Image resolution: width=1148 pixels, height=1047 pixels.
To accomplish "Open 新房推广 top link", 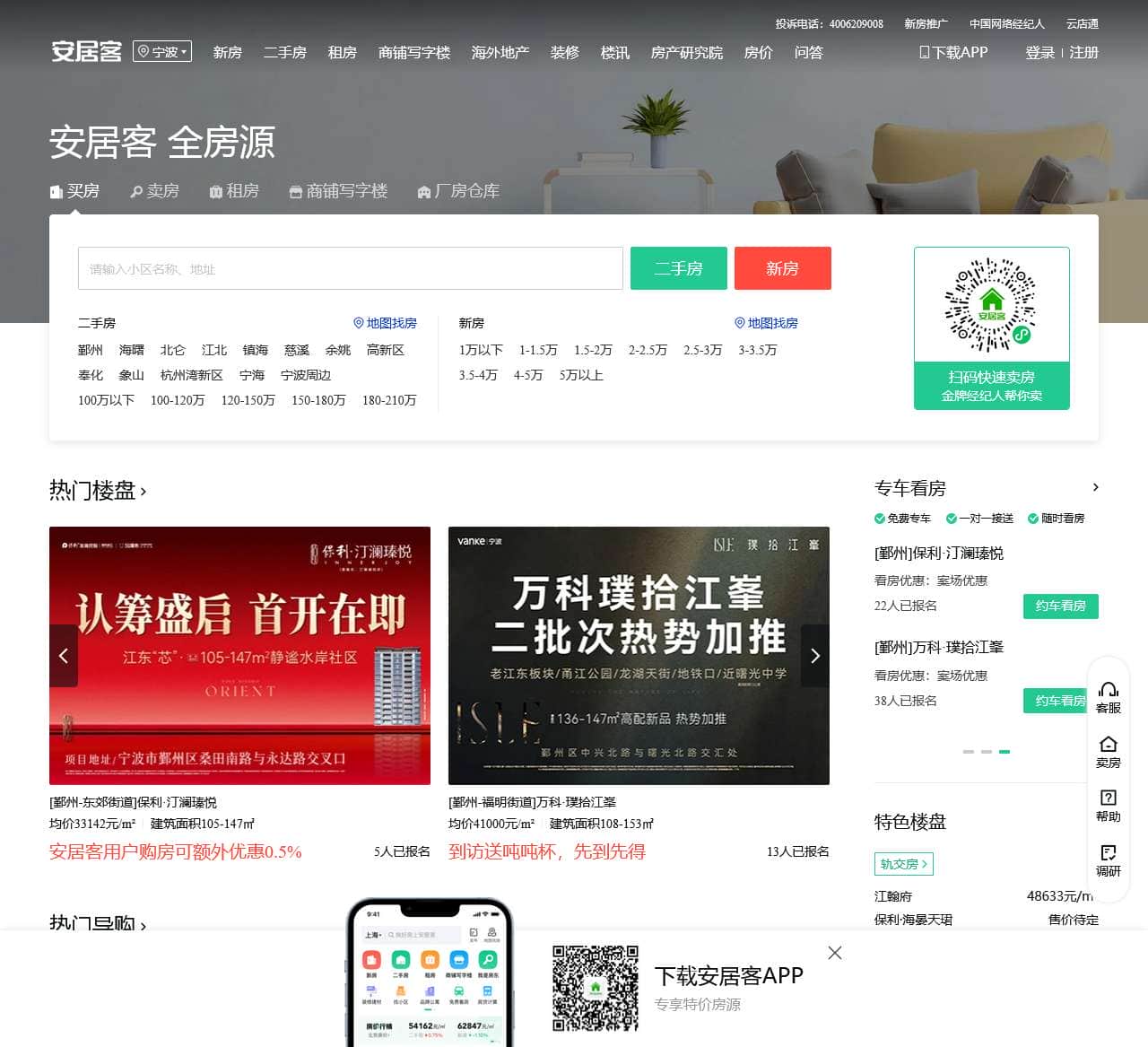I will click(926, 24).
